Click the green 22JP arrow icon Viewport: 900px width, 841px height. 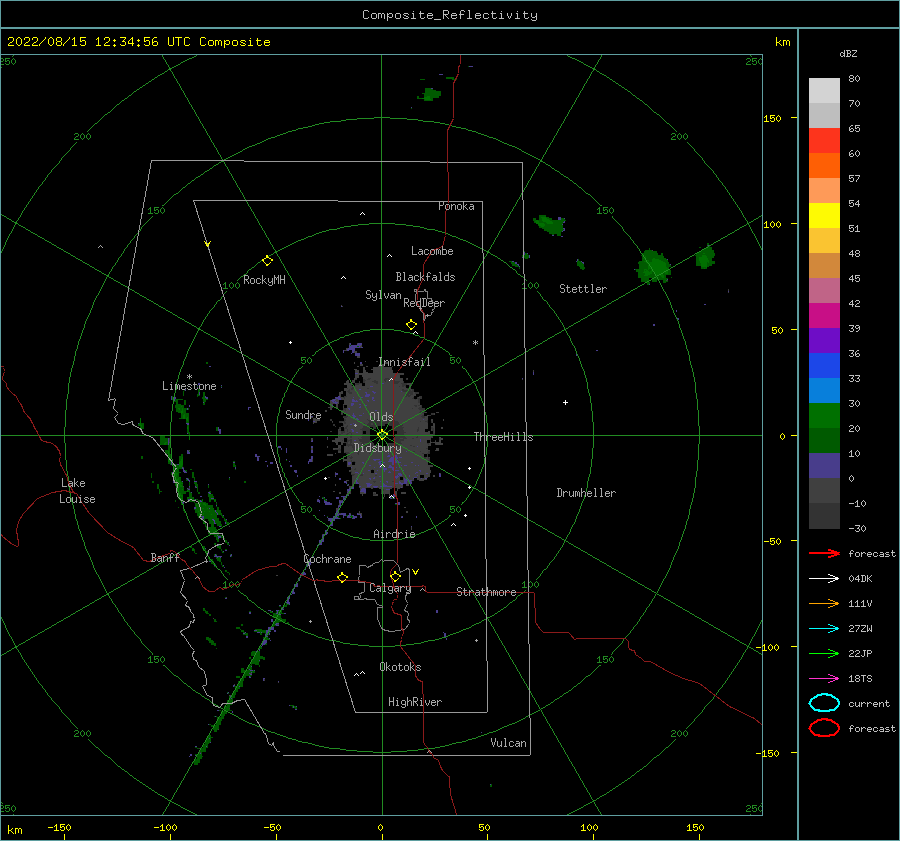pyautogui.click(x=824, y=653)
